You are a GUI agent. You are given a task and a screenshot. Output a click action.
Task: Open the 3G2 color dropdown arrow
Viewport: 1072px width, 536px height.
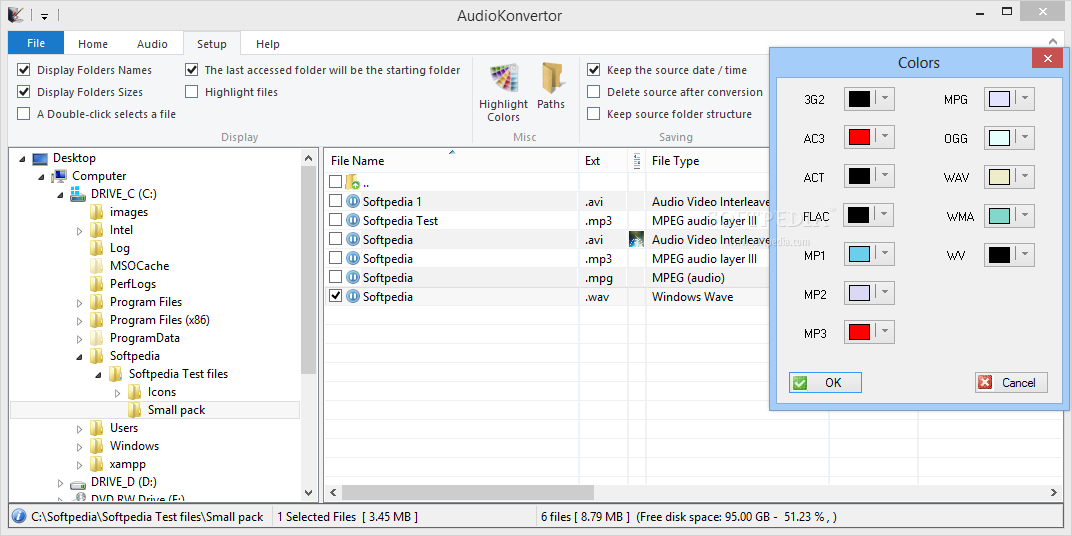click(x=885, y=99)
